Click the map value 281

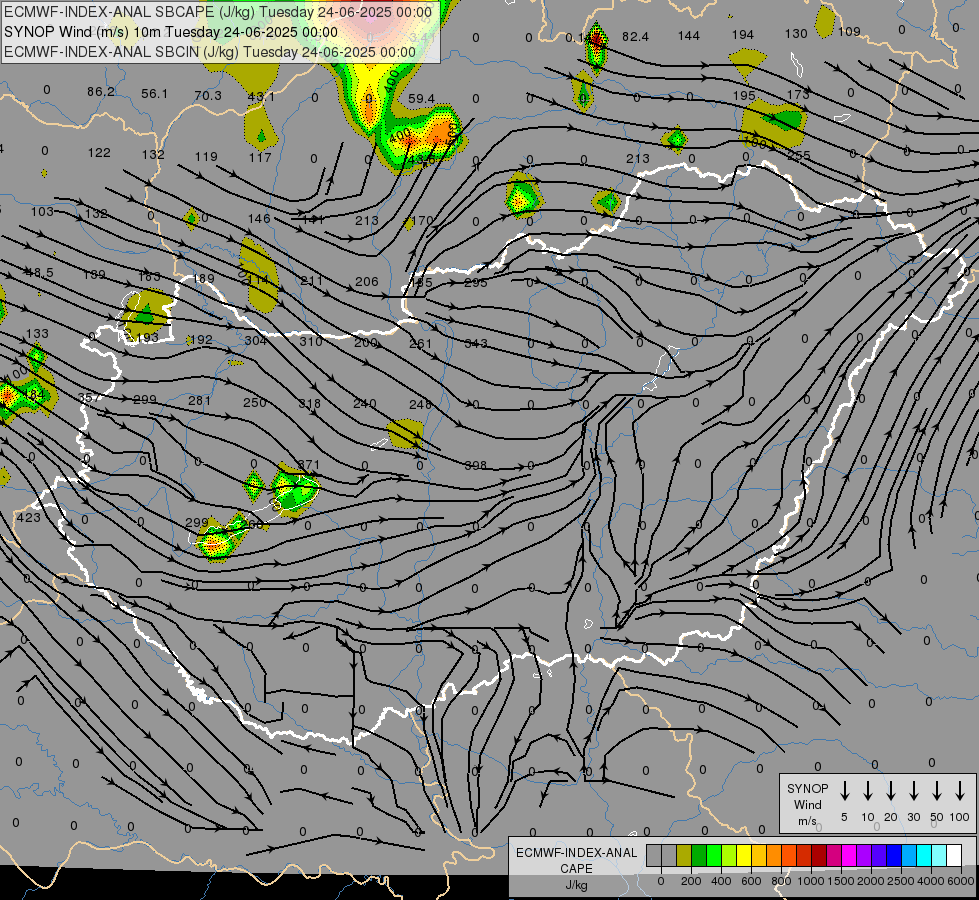199,400
